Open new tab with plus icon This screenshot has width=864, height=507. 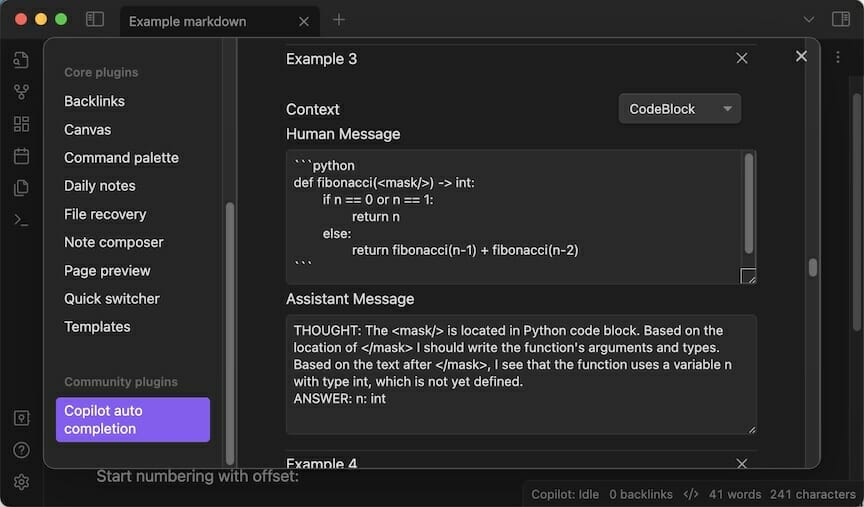pyautogui.click(x=339, y=20)
